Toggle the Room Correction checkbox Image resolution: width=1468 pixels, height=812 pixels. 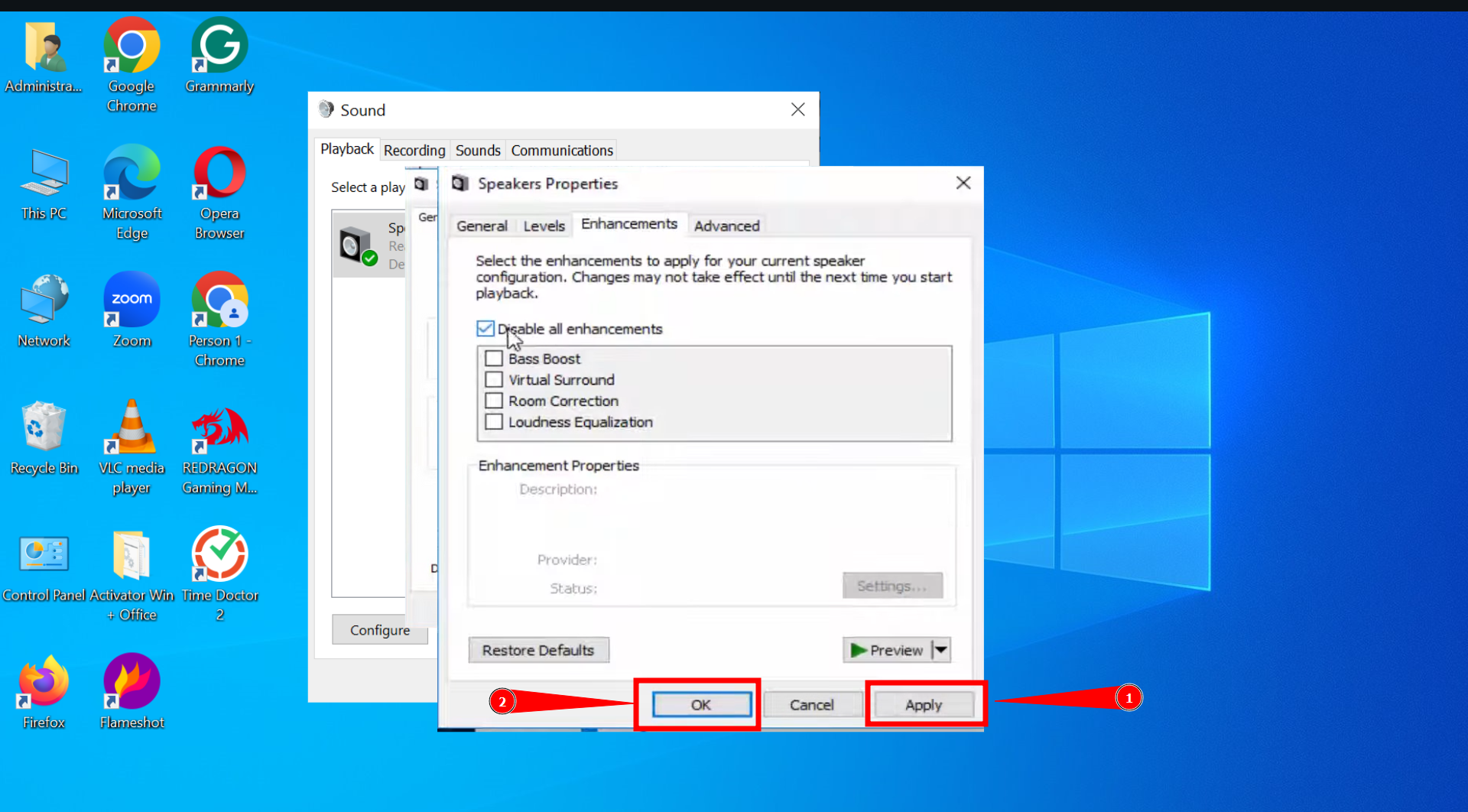click(494, 401)
